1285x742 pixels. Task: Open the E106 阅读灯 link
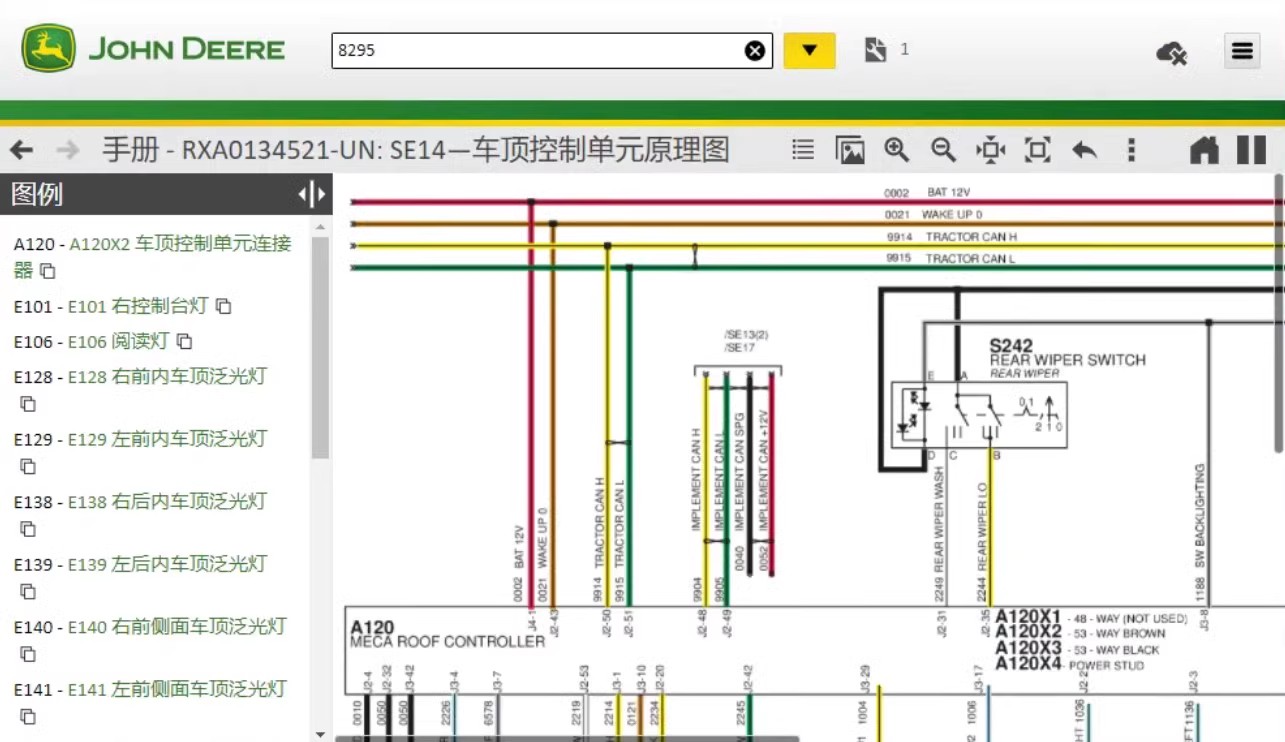pyautogui.click(x=117, y=341)
